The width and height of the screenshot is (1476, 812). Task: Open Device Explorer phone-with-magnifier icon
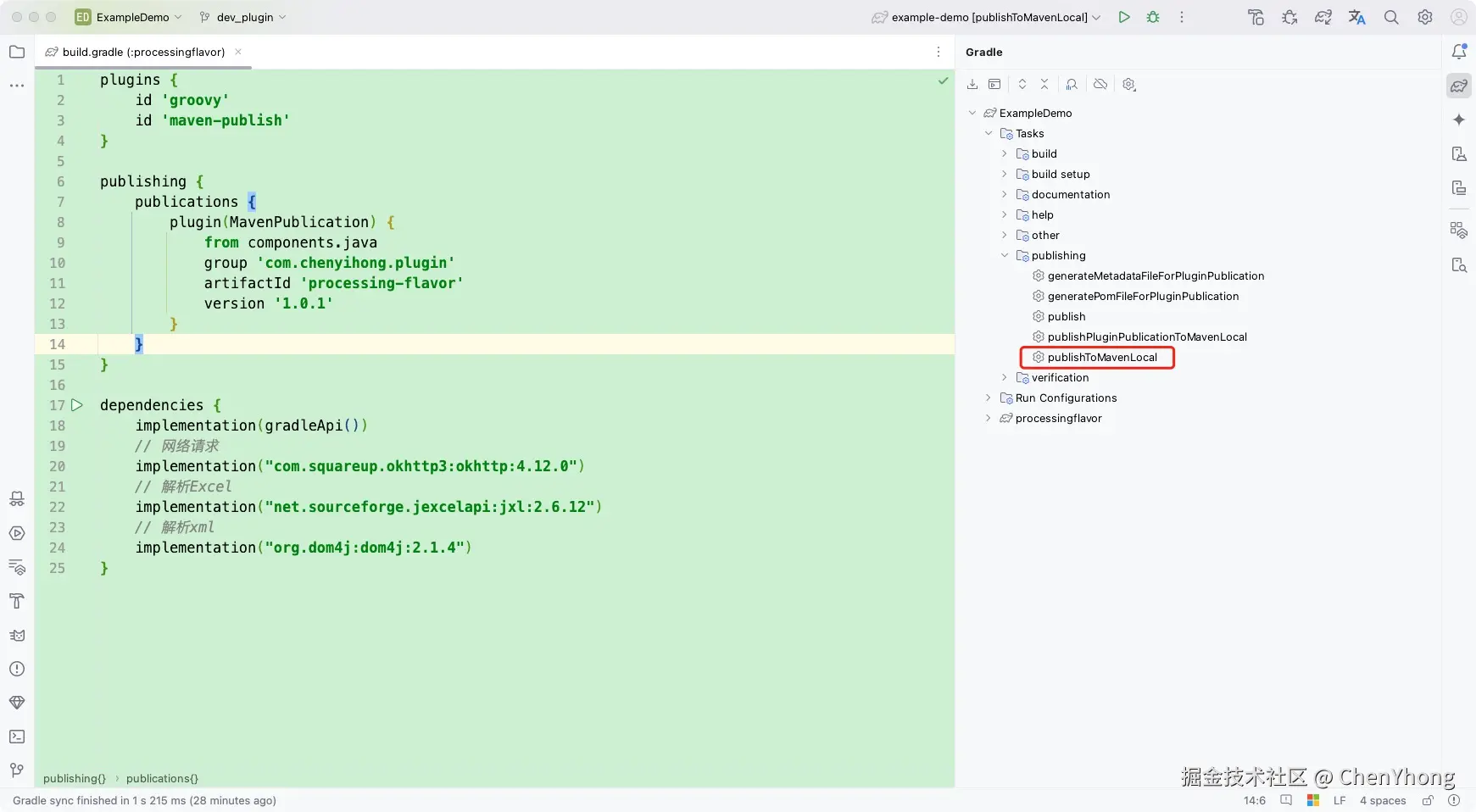click(1459, 265)
